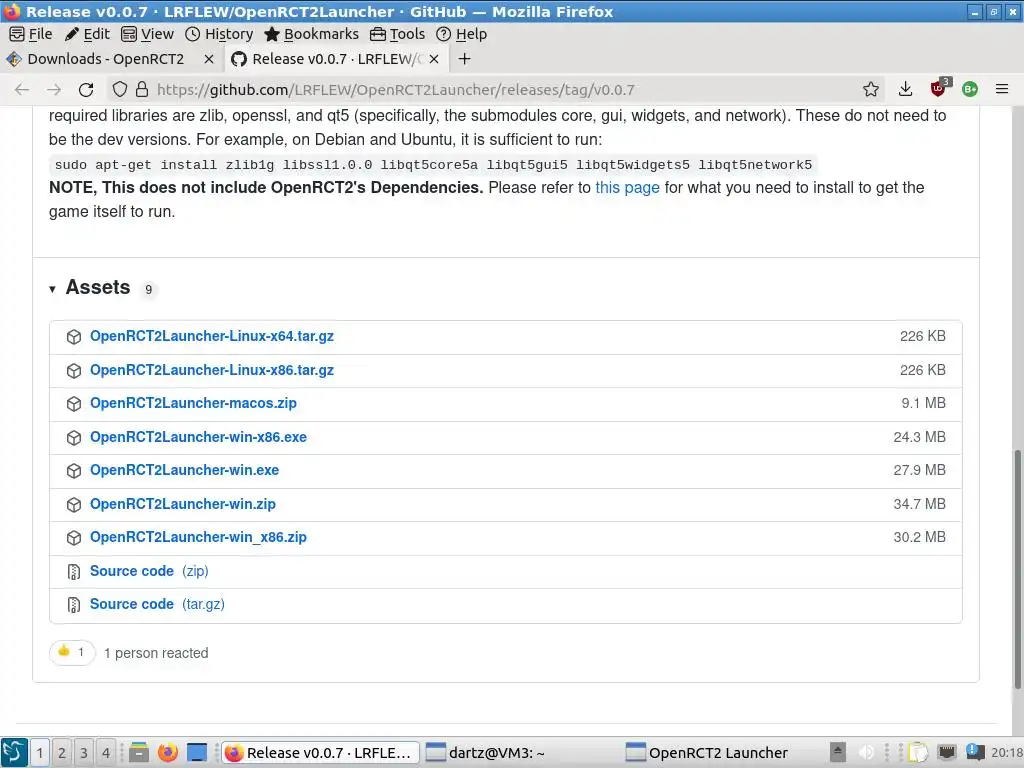Screen dimensions: 1024x768
Task: Launch file manager from taskbar
Action: [138, 753]
